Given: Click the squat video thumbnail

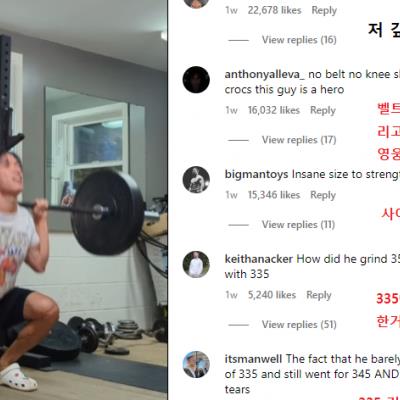Looking at the screenshot, I should pyautogui.click(x=84, y=200).
